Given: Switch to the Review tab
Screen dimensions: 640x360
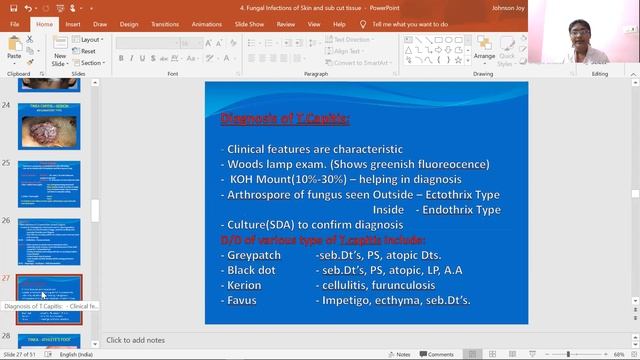Looking at the screenshot, I should tap(286, 24).
